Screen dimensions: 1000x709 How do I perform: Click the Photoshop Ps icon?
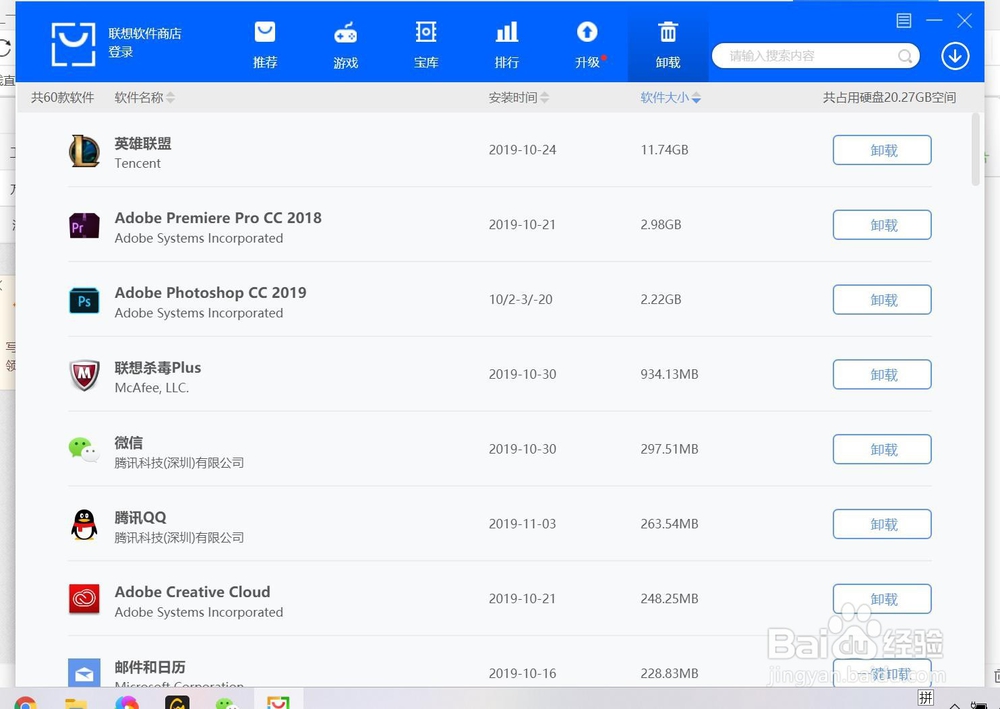[x=84, y=301]
